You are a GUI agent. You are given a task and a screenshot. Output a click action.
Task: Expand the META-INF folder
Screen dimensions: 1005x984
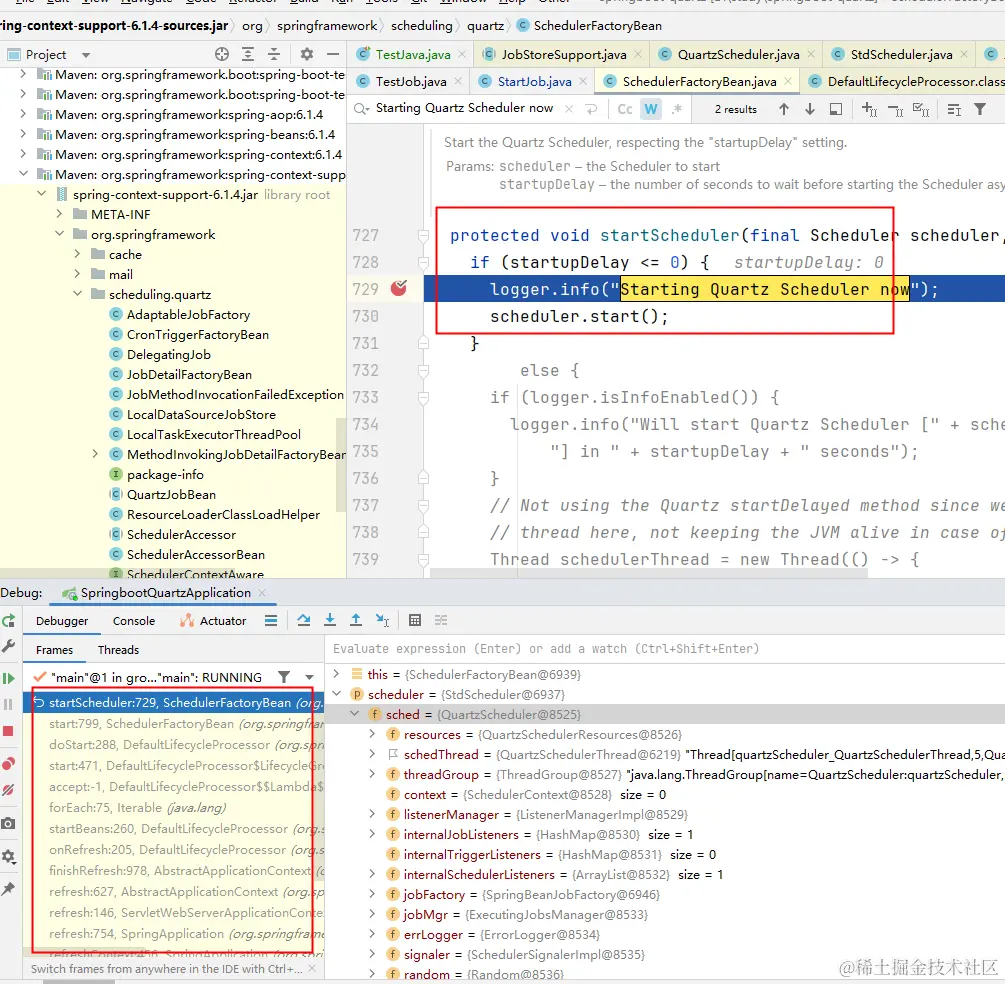pyautogui.click(x=59, y=214)
